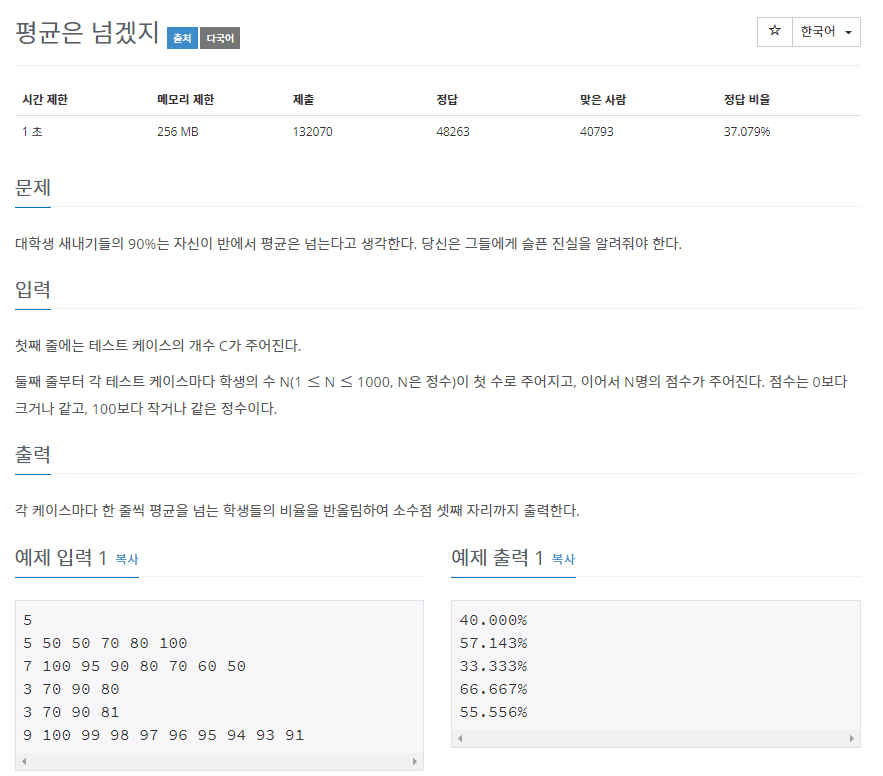Click the star bookmark icon
The height and width of the screenshot is (776, 883).
point(774,32)
